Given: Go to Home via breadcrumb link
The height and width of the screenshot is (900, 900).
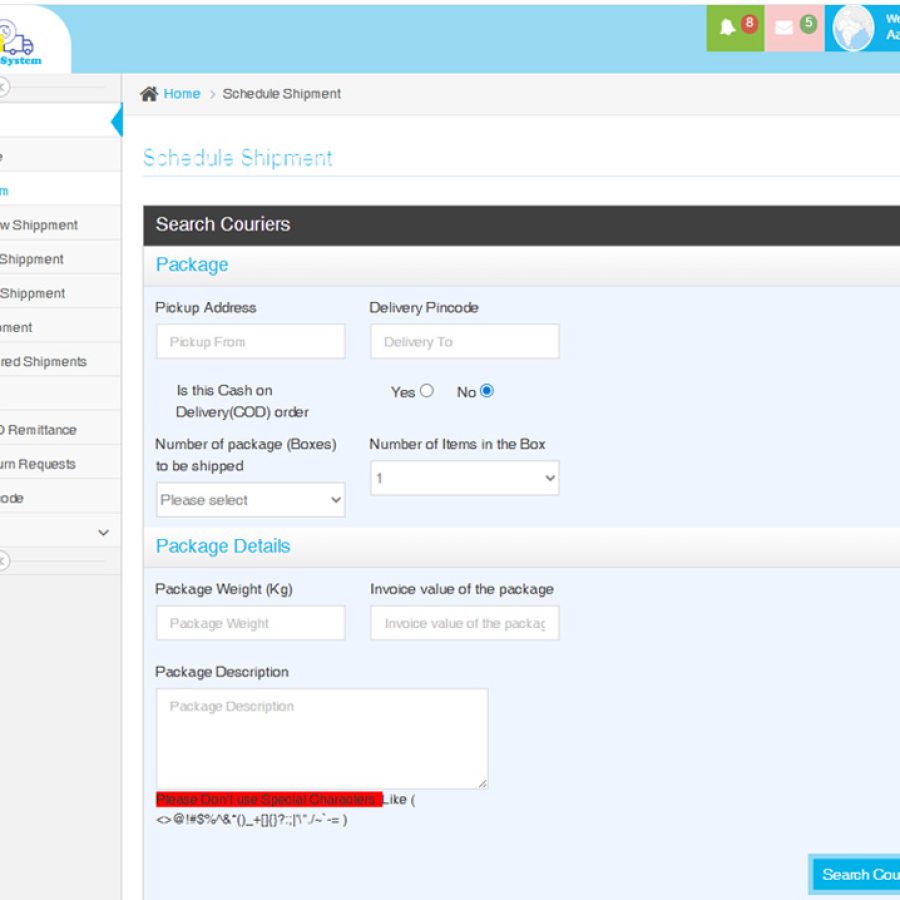Looking at the screenshot, I should tap(182, 94).
